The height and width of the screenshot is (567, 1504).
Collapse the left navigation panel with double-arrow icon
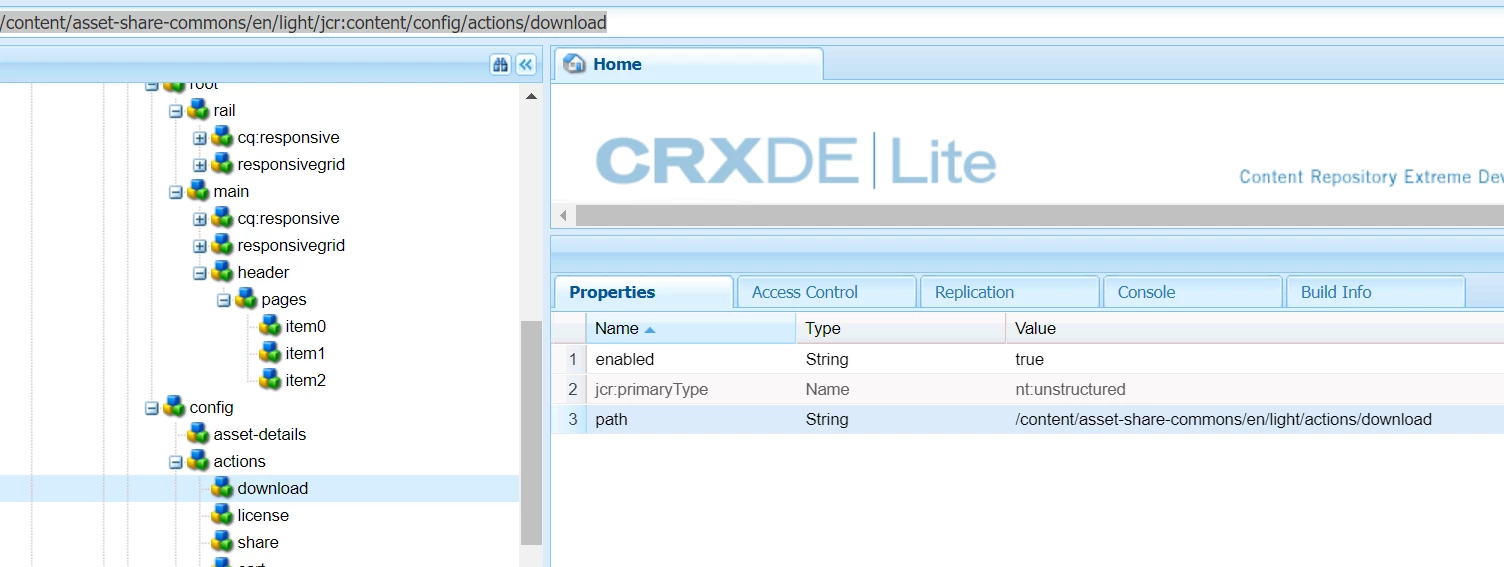[526, 64]
